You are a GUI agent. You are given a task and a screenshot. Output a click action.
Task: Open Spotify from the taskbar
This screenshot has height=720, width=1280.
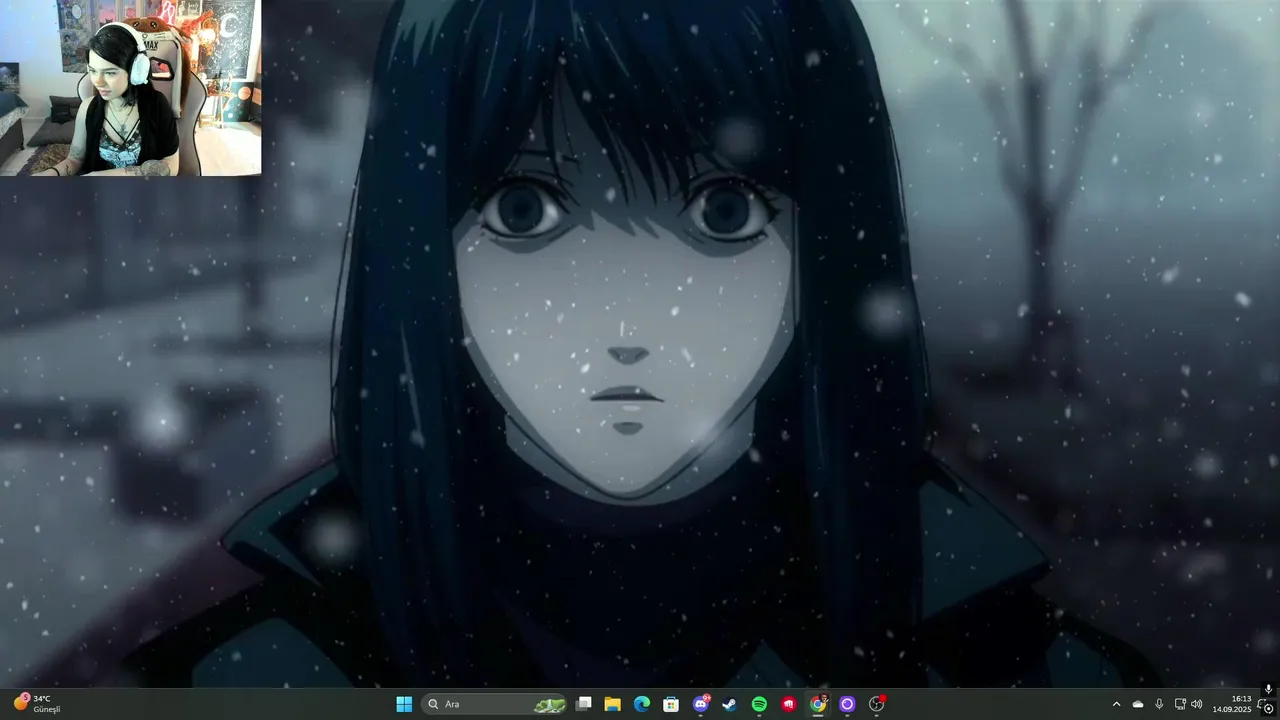coord(759,704)
